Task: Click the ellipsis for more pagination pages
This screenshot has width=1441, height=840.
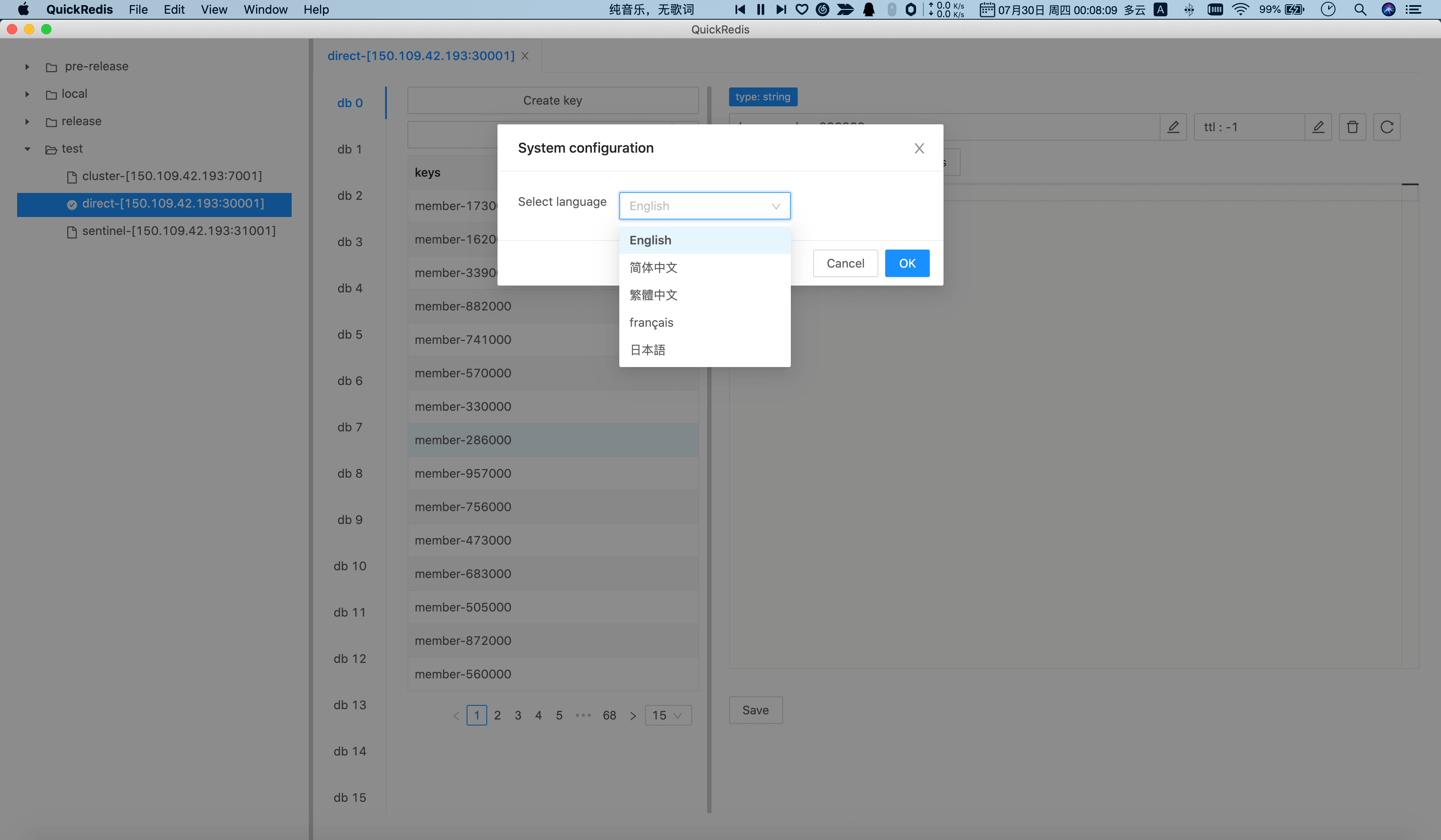Action: (x=583, y=715)
